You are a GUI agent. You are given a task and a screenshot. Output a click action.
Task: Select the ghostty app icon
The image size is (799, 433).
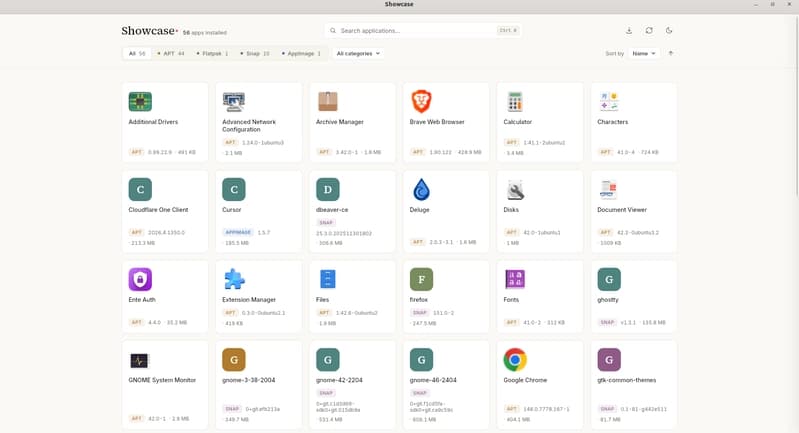[x=609, y=279]
